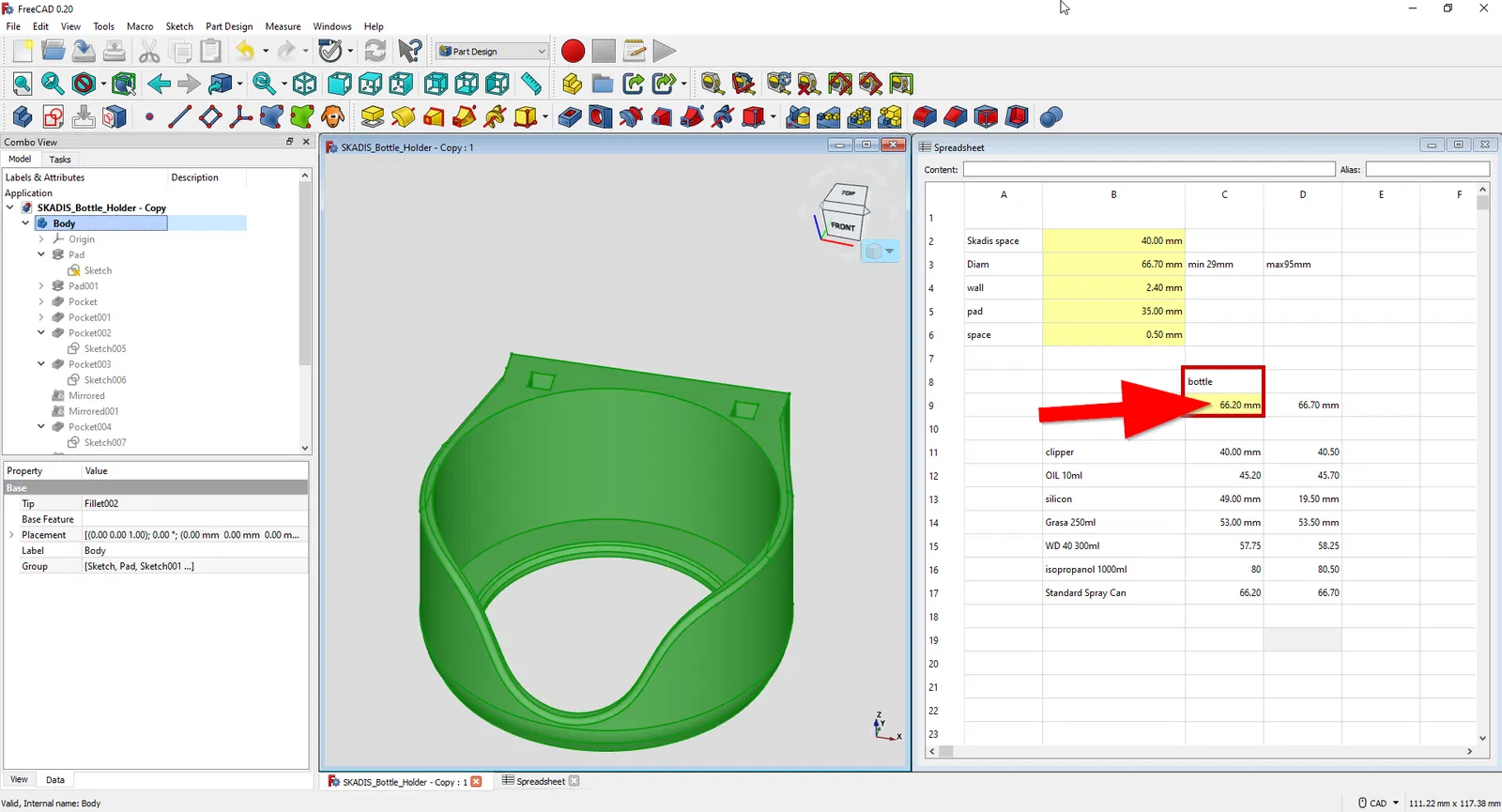Select the Mirrored001 tree item
This screenshot has width=1502, height=812.
[x=93, y=411]
